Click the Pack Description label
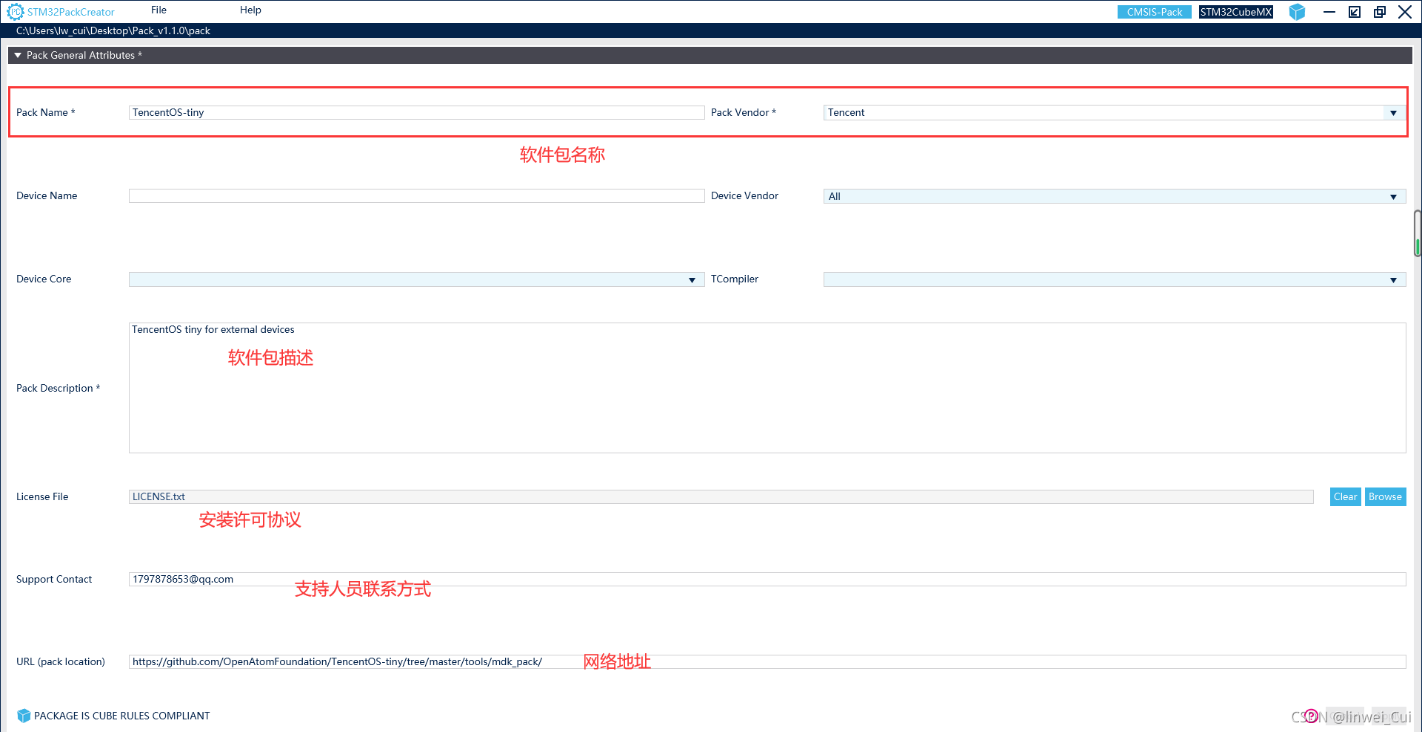Screen dimensions: 1422x732 point(58,388)
